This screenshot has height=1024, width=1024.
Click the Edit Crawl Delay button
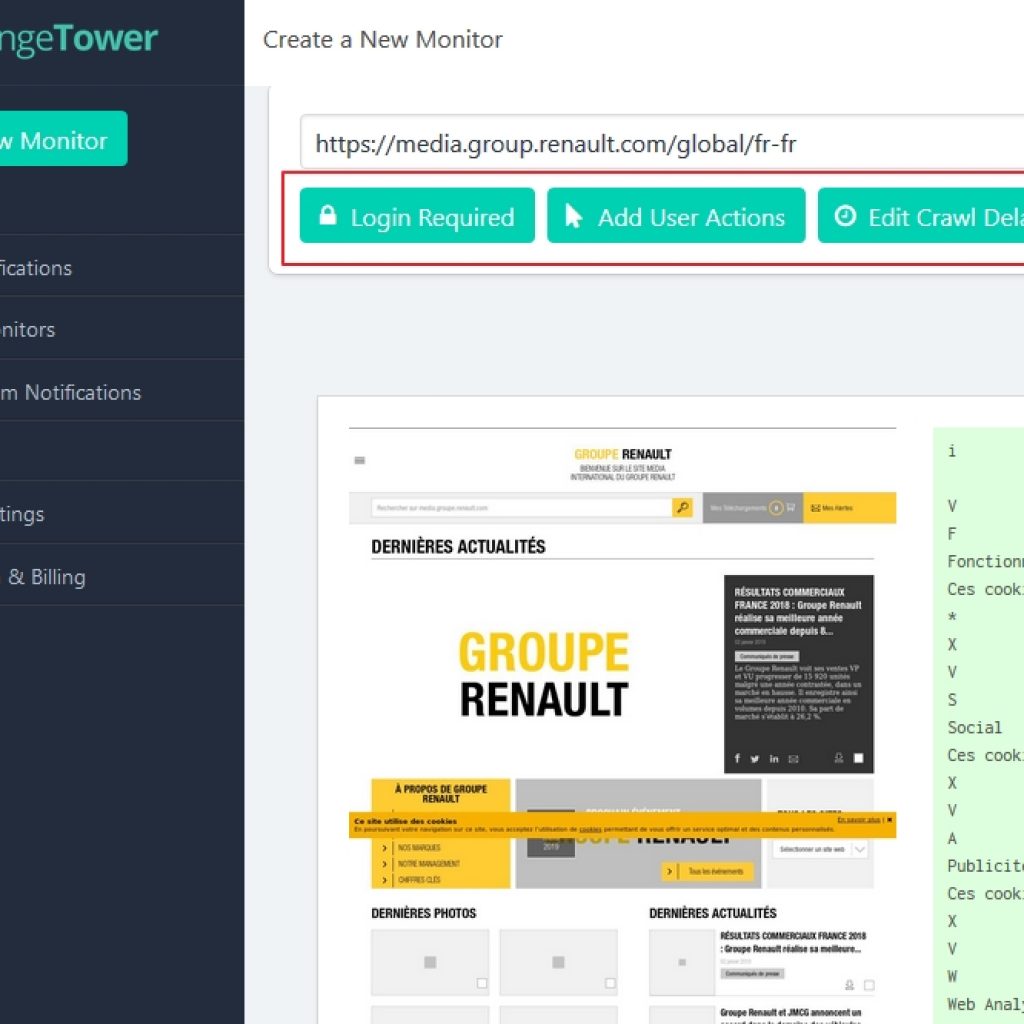921,216
